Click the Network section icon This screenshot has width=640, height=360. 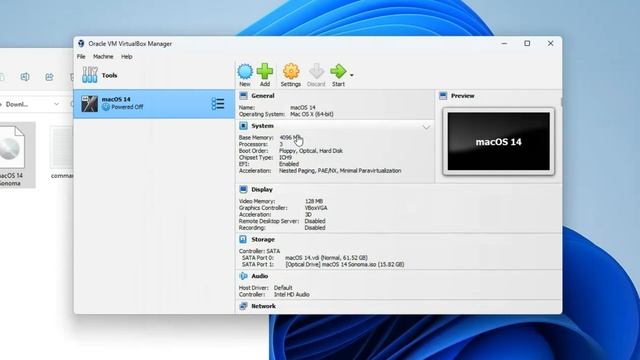243,306
